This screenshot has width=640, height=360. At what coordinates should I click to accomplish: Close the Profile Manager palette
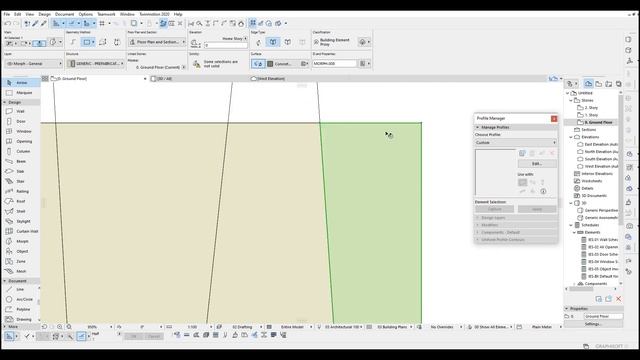click(x=554, y=119)
